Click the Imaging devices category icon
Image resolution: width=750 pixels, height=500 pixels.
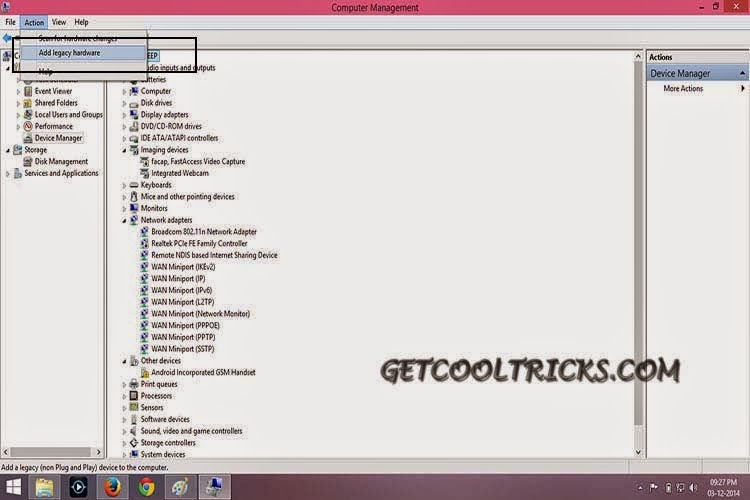coord(134,150)
